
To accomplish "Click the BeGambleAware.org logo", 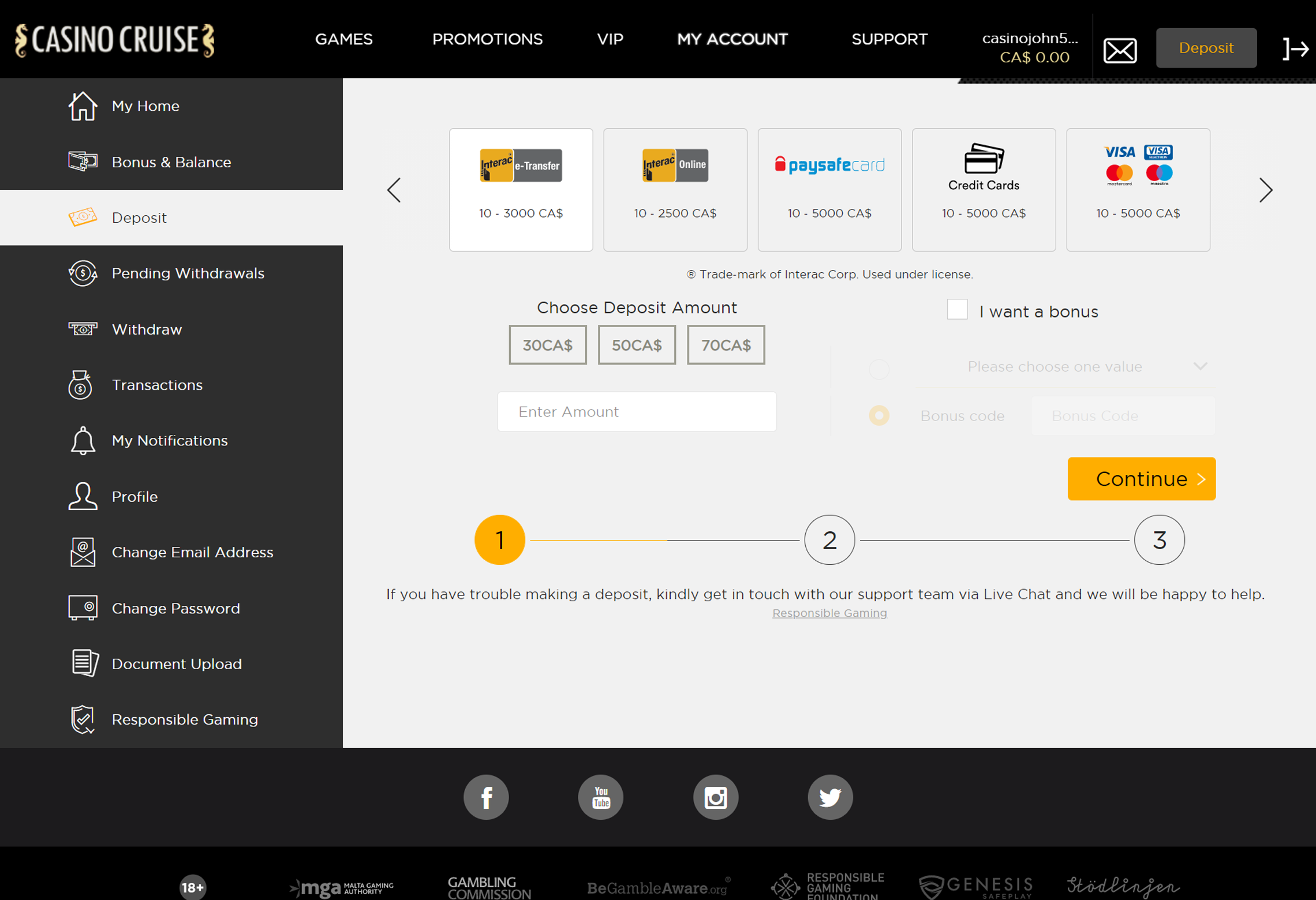I will (x=659, y=887).
